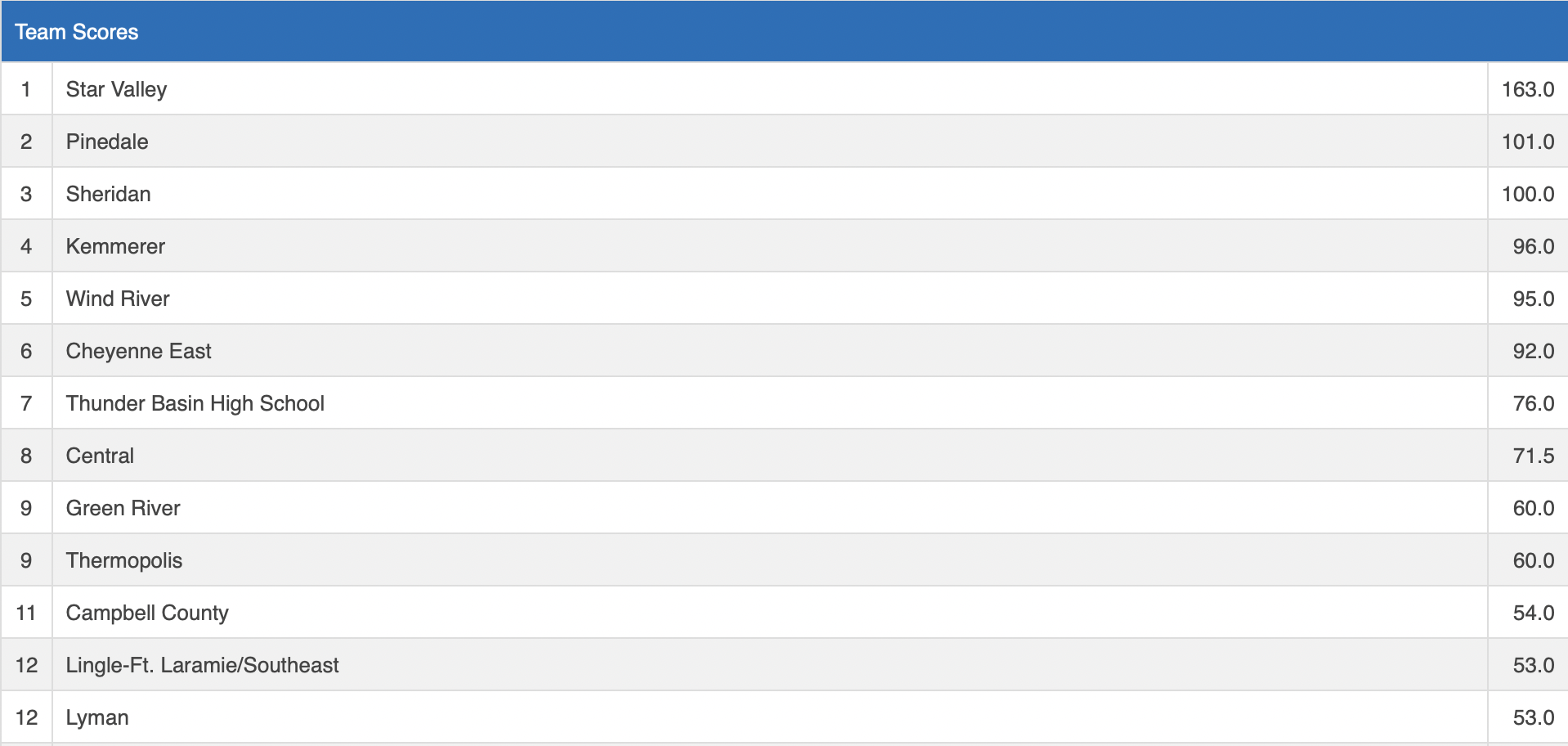
Task: Select the Kemmerer team name
Action: 115,246
